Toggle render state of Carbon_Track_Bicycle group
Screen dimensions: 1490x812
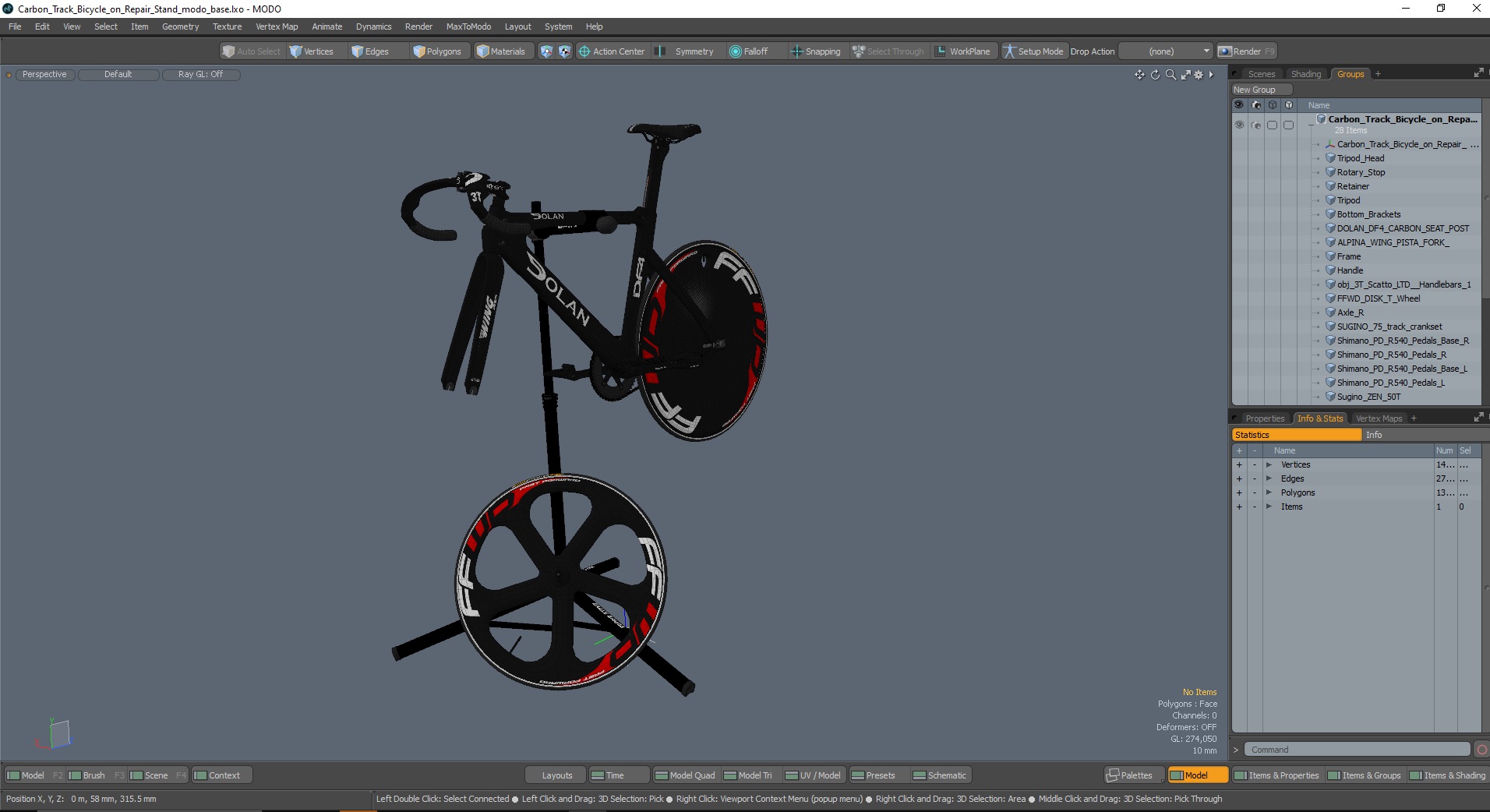coord(1256,125)
